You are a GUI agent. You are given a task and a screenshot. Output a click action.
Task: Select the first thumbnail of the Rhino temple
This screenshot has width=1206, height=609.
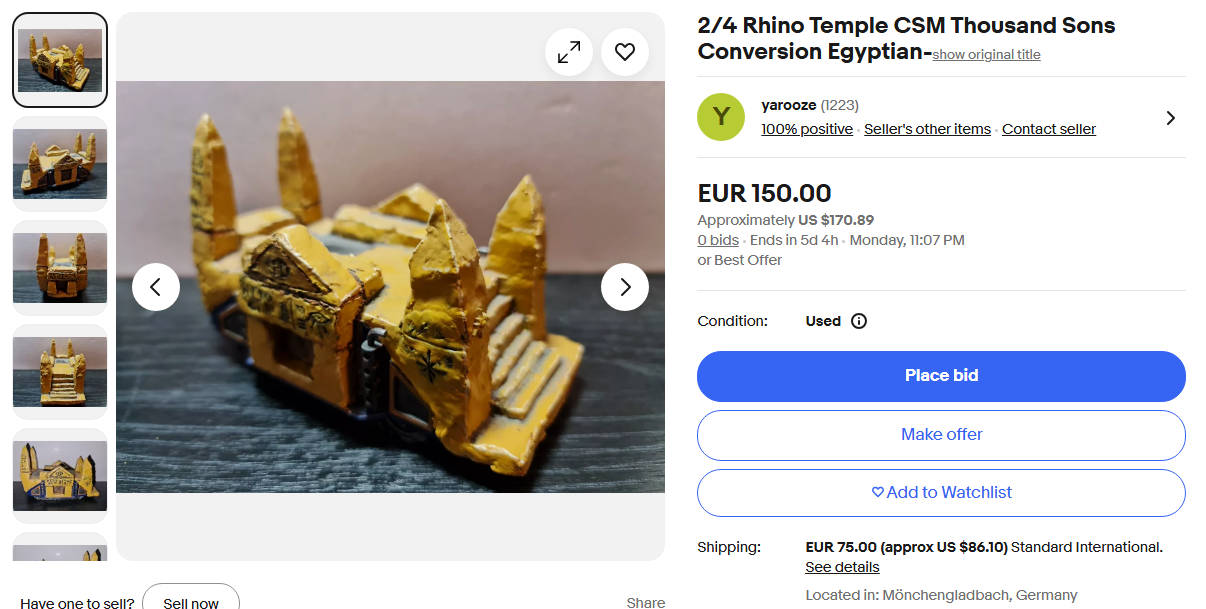[60, 60]
